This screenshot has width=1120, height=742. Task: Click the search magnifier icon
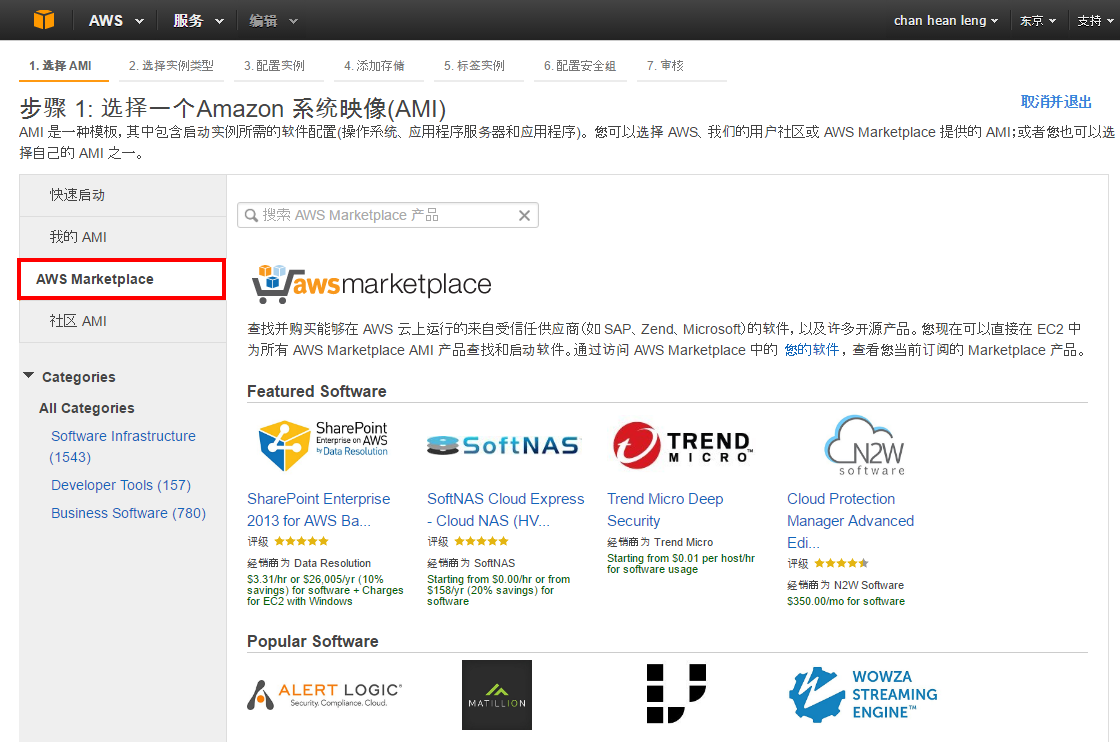point(251,215)
